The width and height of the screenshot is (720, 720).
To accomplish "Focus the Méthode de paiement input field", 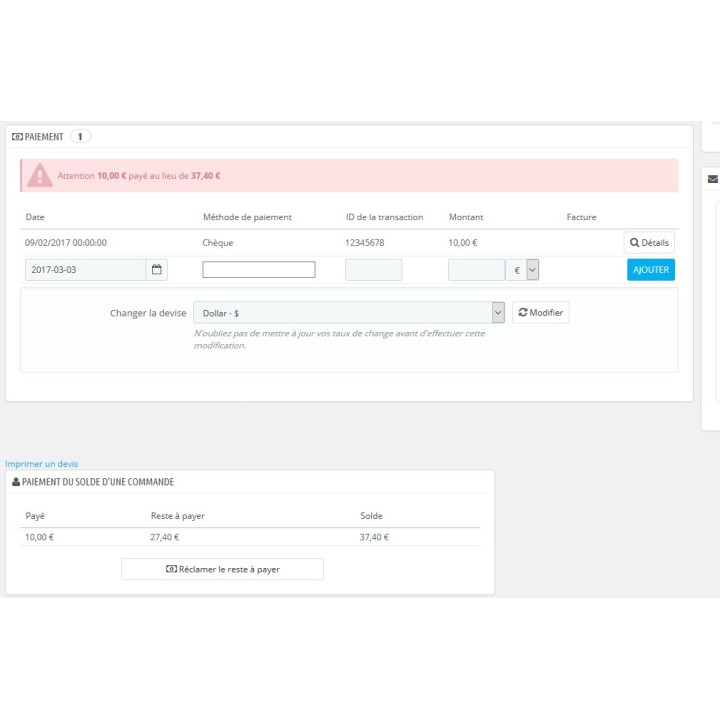I will pyautogui.click(x=259, y=270).
